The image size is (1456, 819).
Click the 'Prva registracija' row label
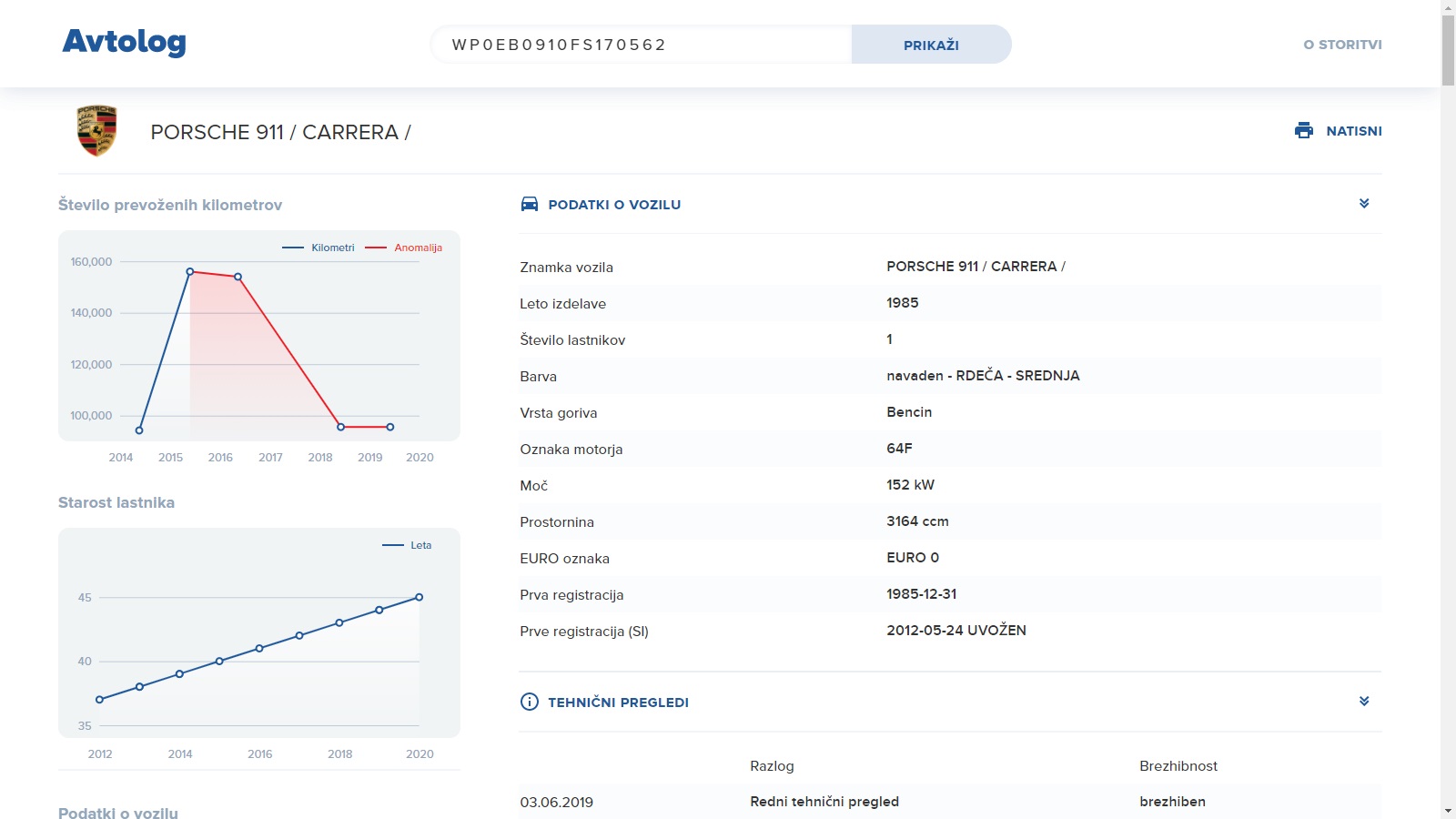click(x=571, y=595)
